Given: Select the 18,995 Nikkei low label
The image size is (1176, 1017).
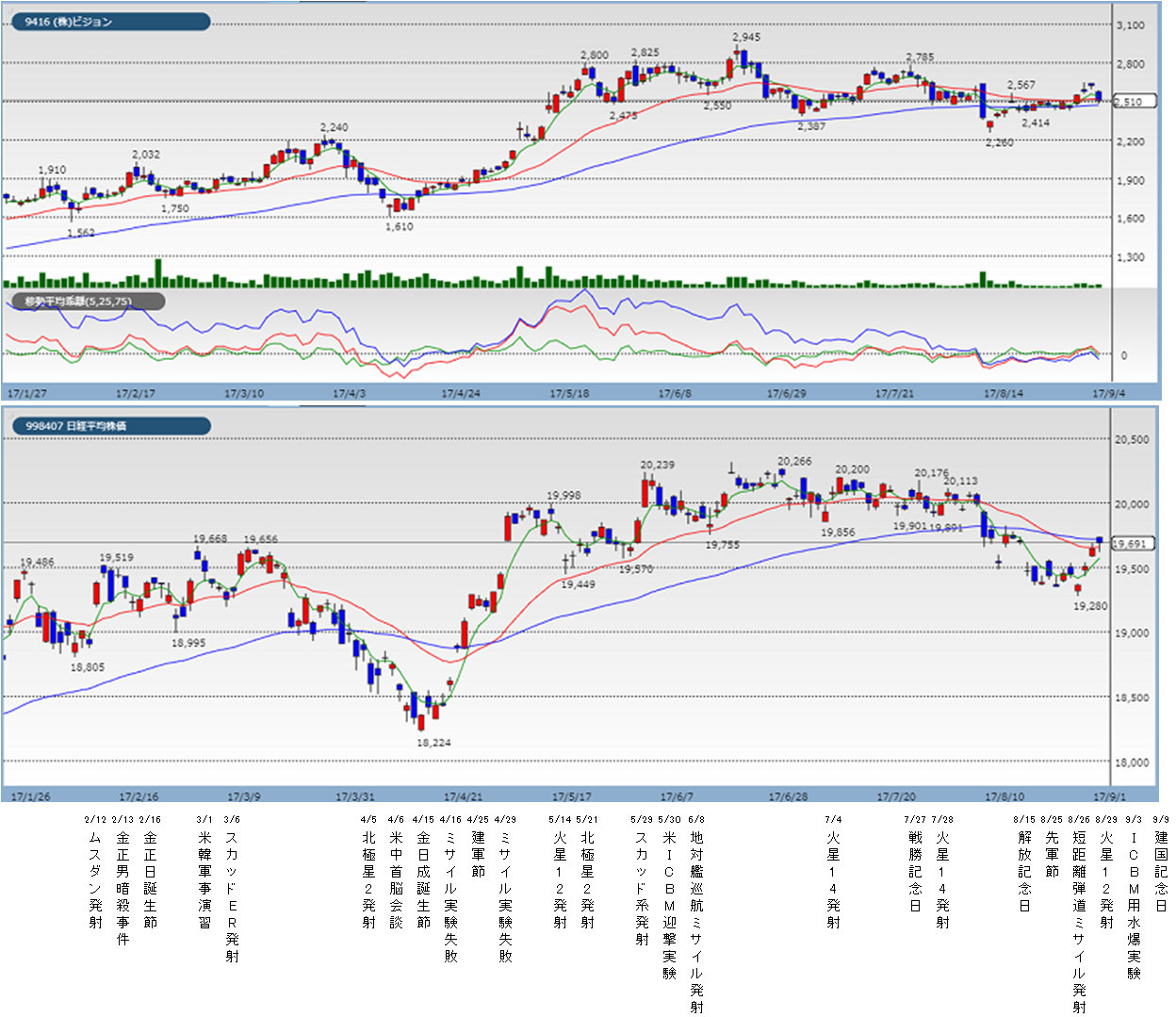Looking at the screenshot, I should pos(188,643).
